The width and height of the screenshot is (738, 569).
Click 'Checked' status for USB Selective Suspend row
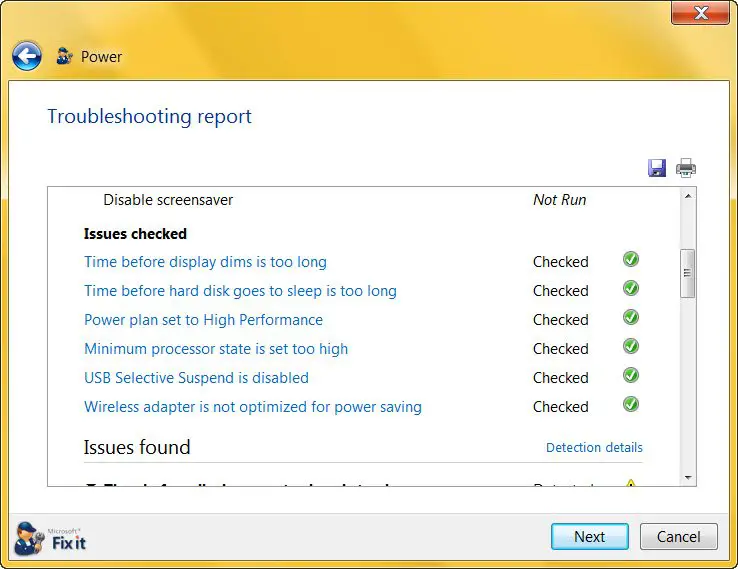coord(561,378)
